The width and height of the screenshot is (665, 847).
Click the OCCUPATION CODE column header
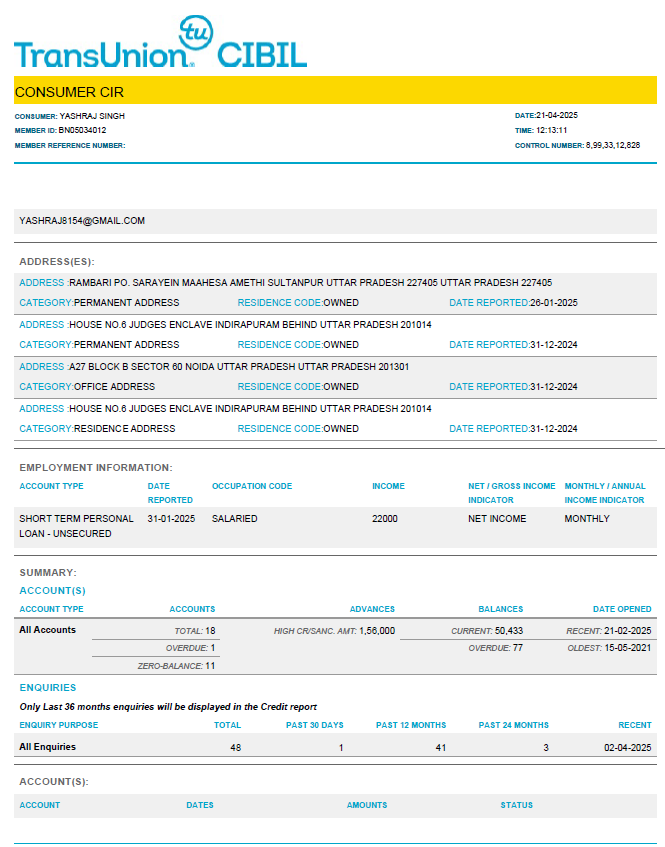252,486
